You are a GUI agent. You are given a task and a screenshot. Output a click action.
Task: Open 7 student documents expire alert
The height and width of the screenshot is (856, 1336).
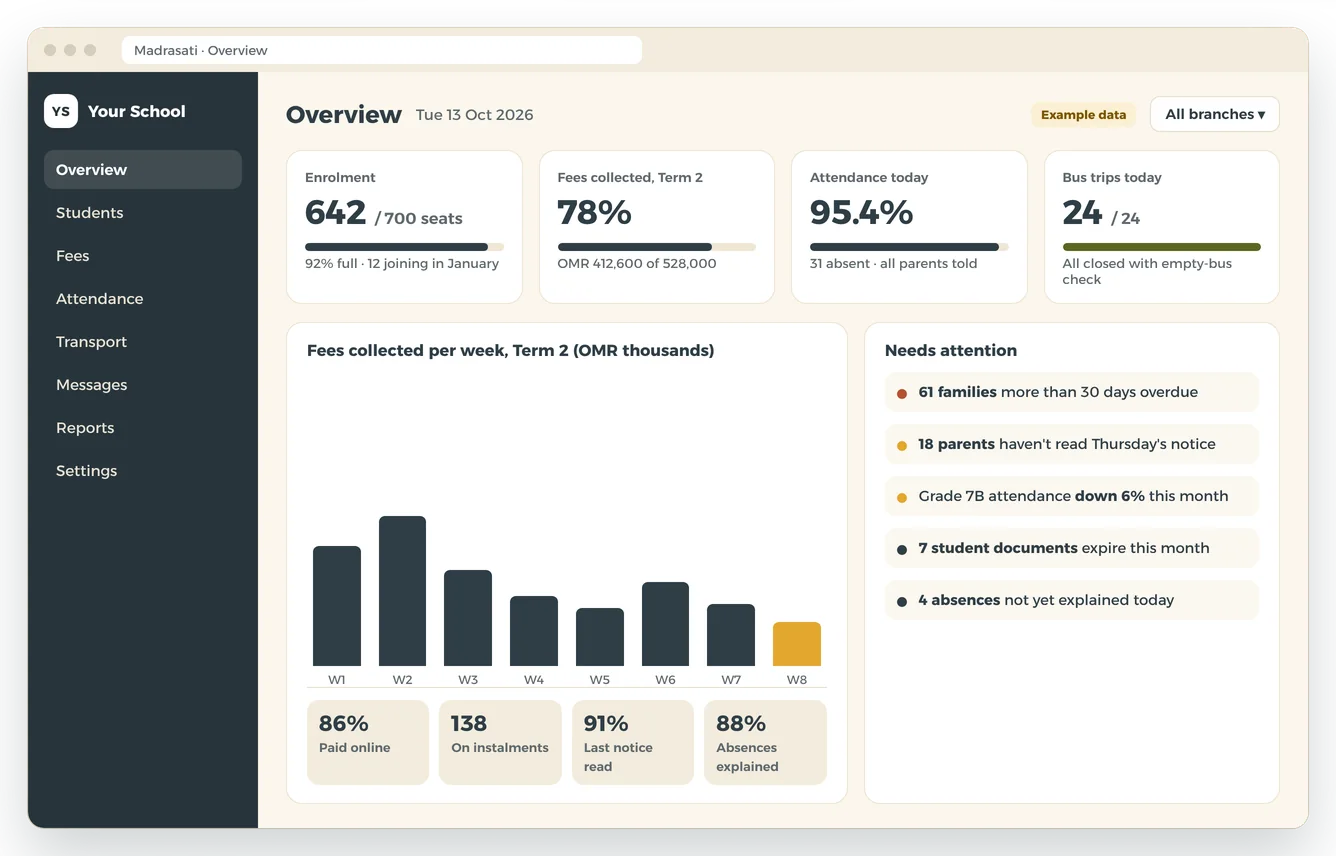1071,548
